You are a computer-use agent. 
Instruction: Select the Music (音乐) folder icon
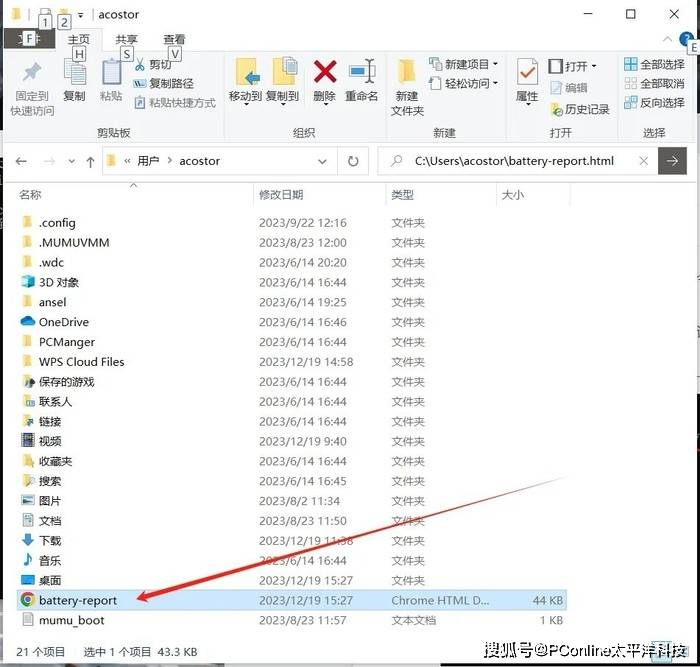(28, 560)
